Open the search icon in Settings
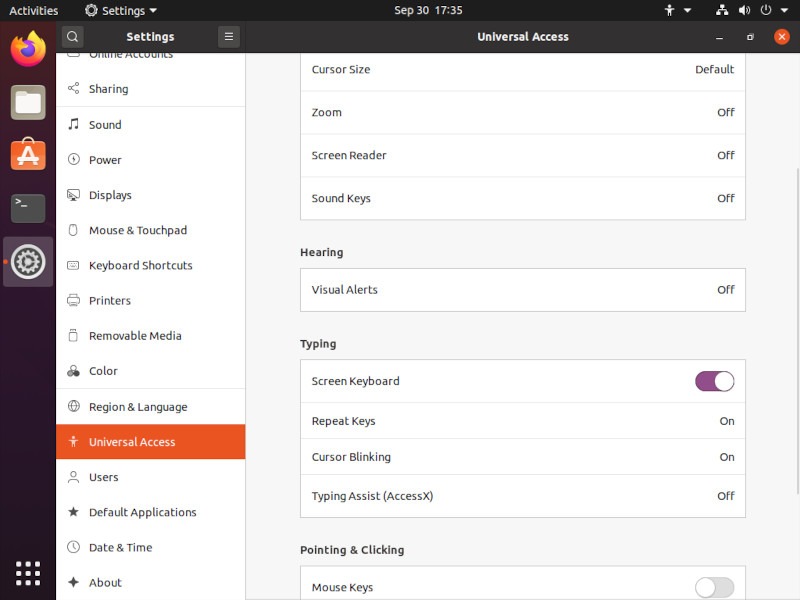The height and width of the screenshot is (600, 800). pyautogui.click(x=71, y=36)
